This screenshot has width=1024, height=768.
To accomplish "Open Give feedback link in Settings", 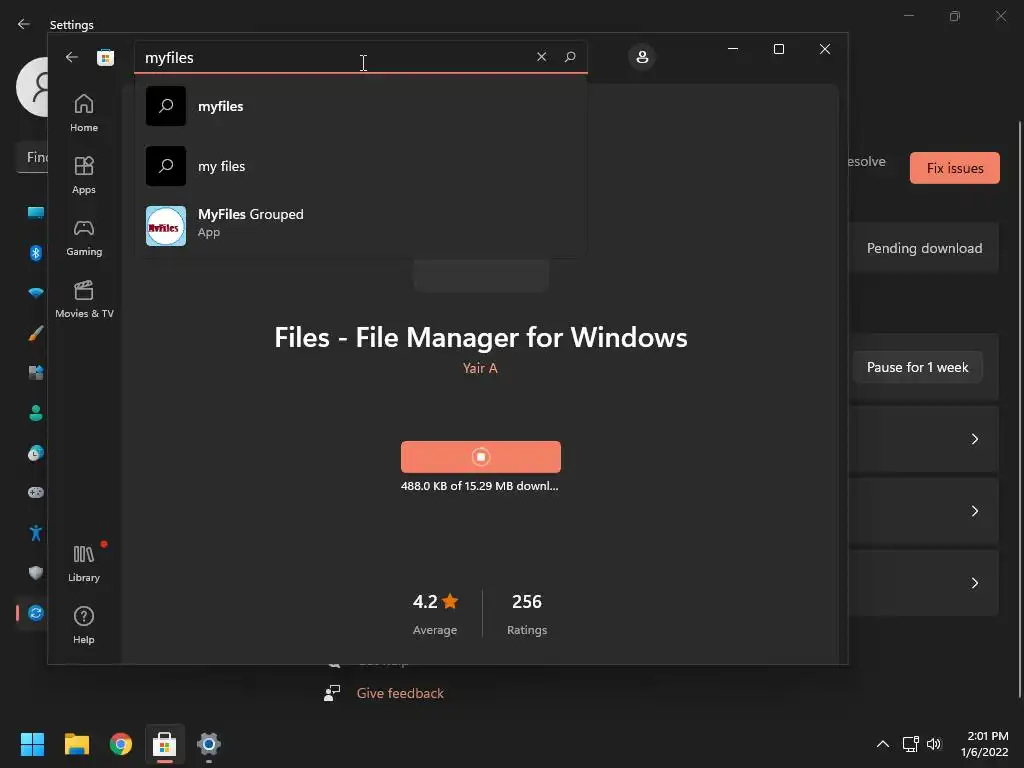I will pyautogui.click(x=400, y=693).
